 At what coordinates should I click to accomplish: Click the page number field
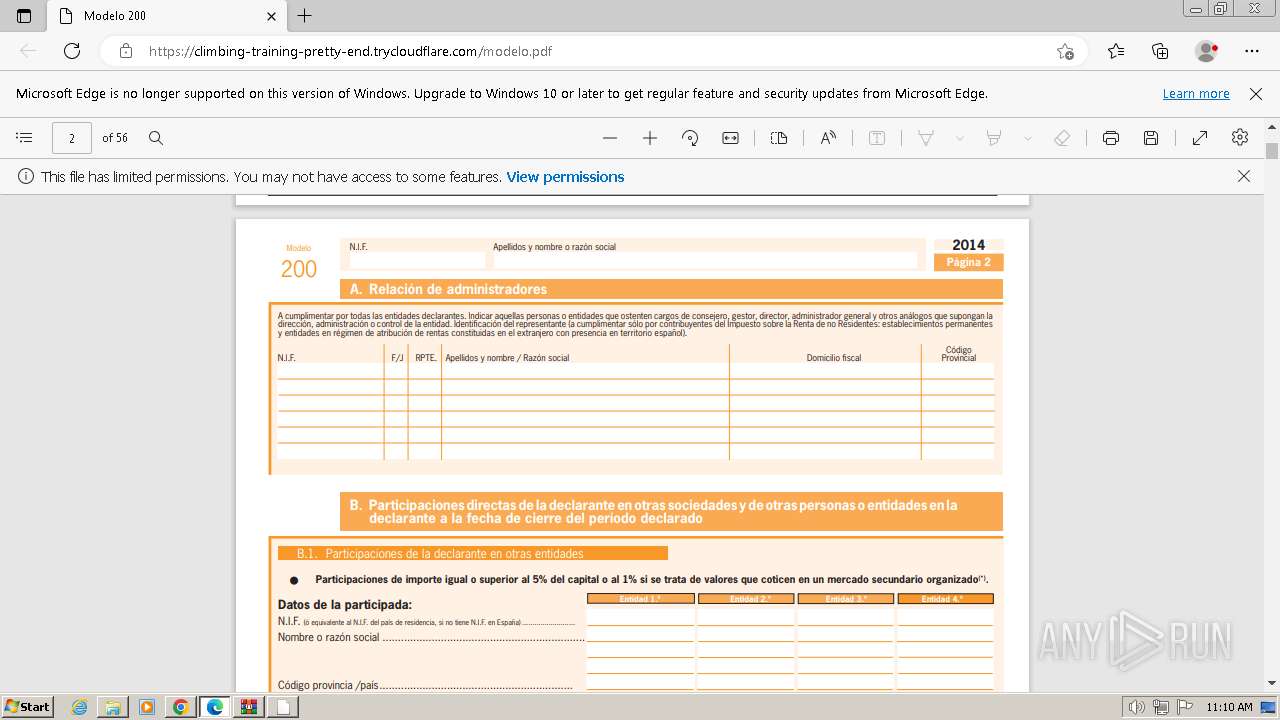click(72, 138)
